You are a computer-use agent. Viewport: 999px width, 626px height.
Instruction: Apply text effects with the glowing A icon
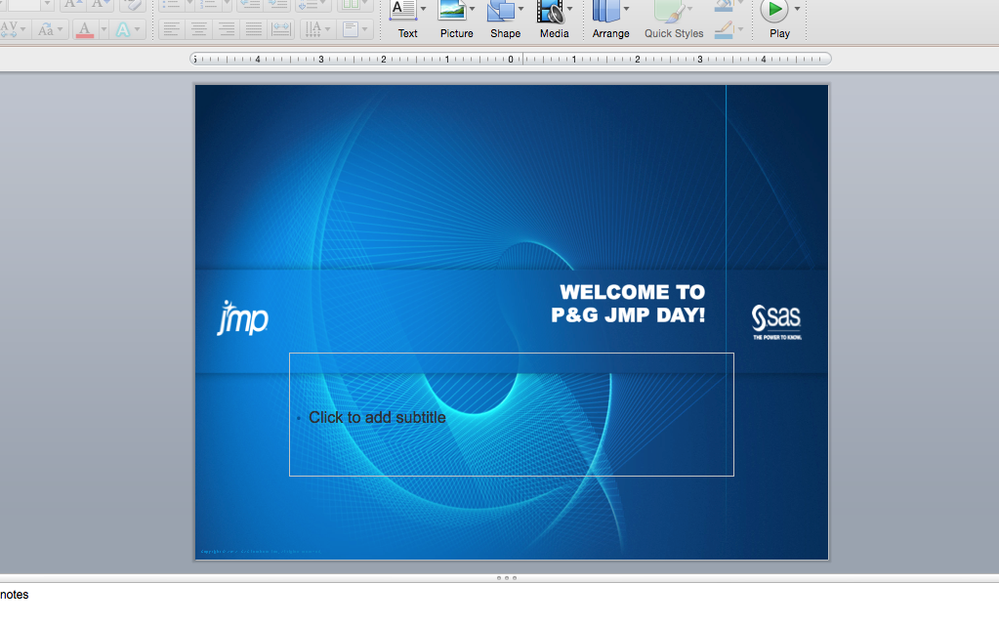[122, 29]
